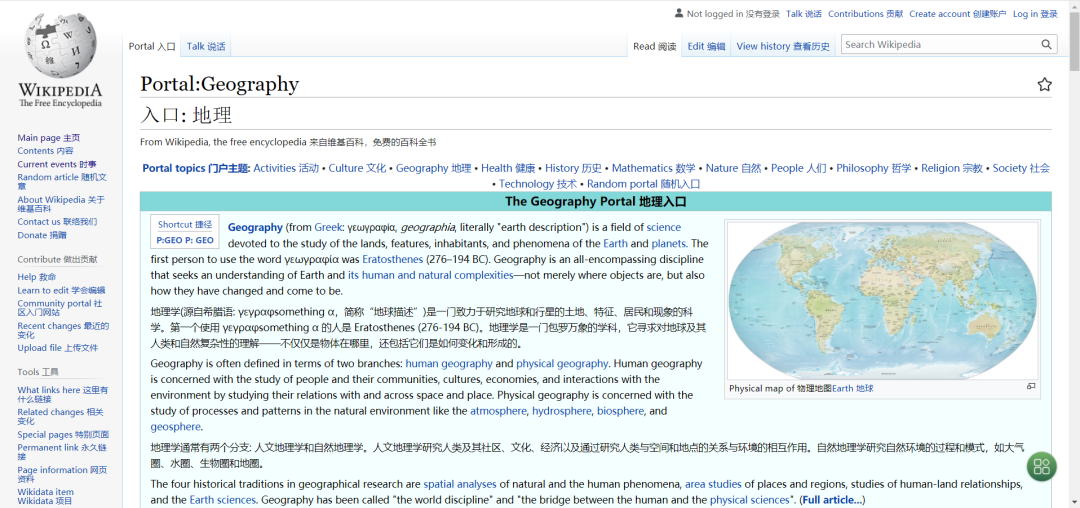1080x508 pixels.
Task: Open the Edit tab
Action: click(x=706, y=47)
